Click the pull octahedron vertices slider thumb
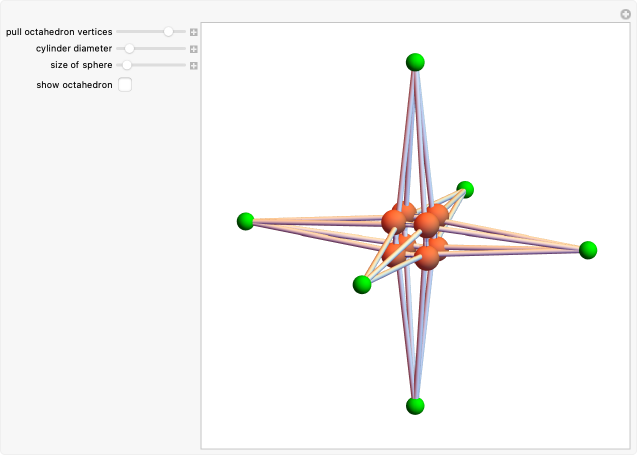The height and width of the screenshot is (456, 637). pos(168,32)
